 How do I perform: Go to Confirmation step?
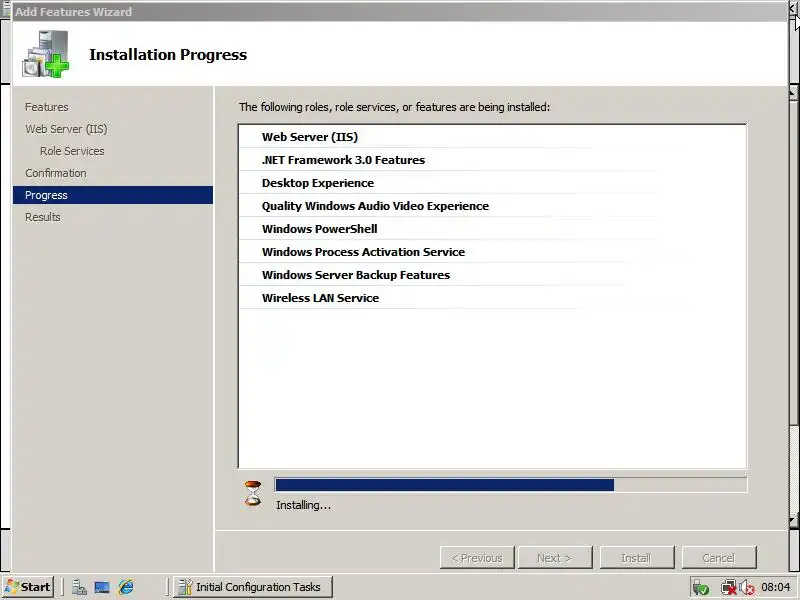(x=56, y=173)
